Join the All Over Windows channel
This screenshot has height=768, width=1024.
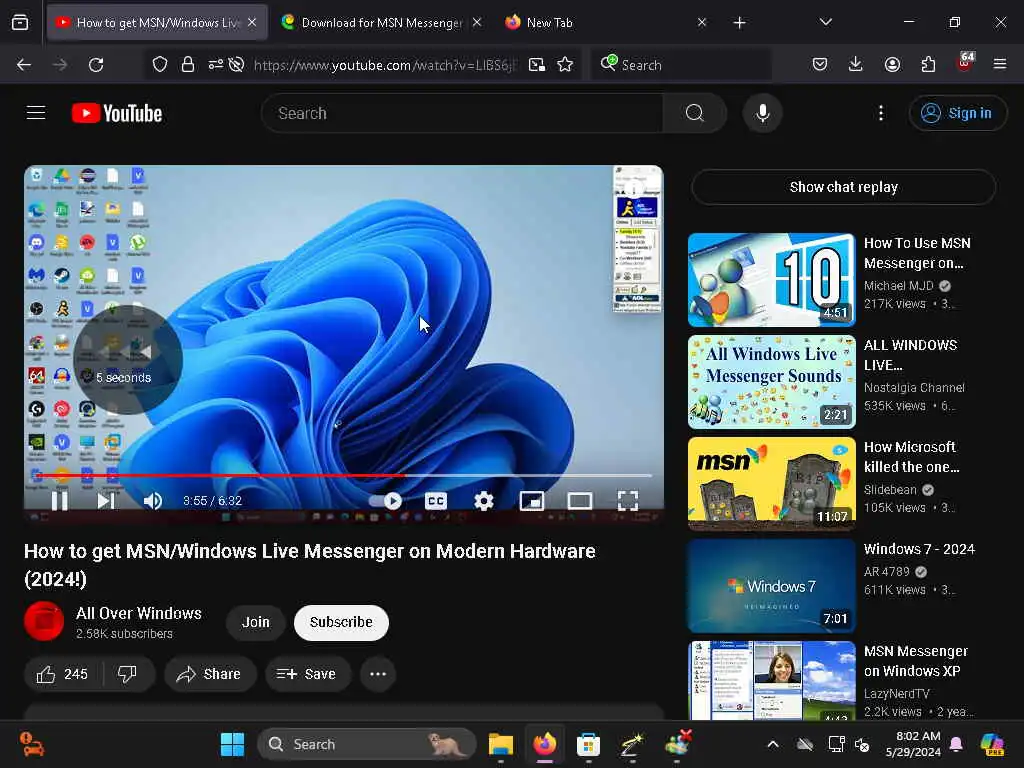255,622
